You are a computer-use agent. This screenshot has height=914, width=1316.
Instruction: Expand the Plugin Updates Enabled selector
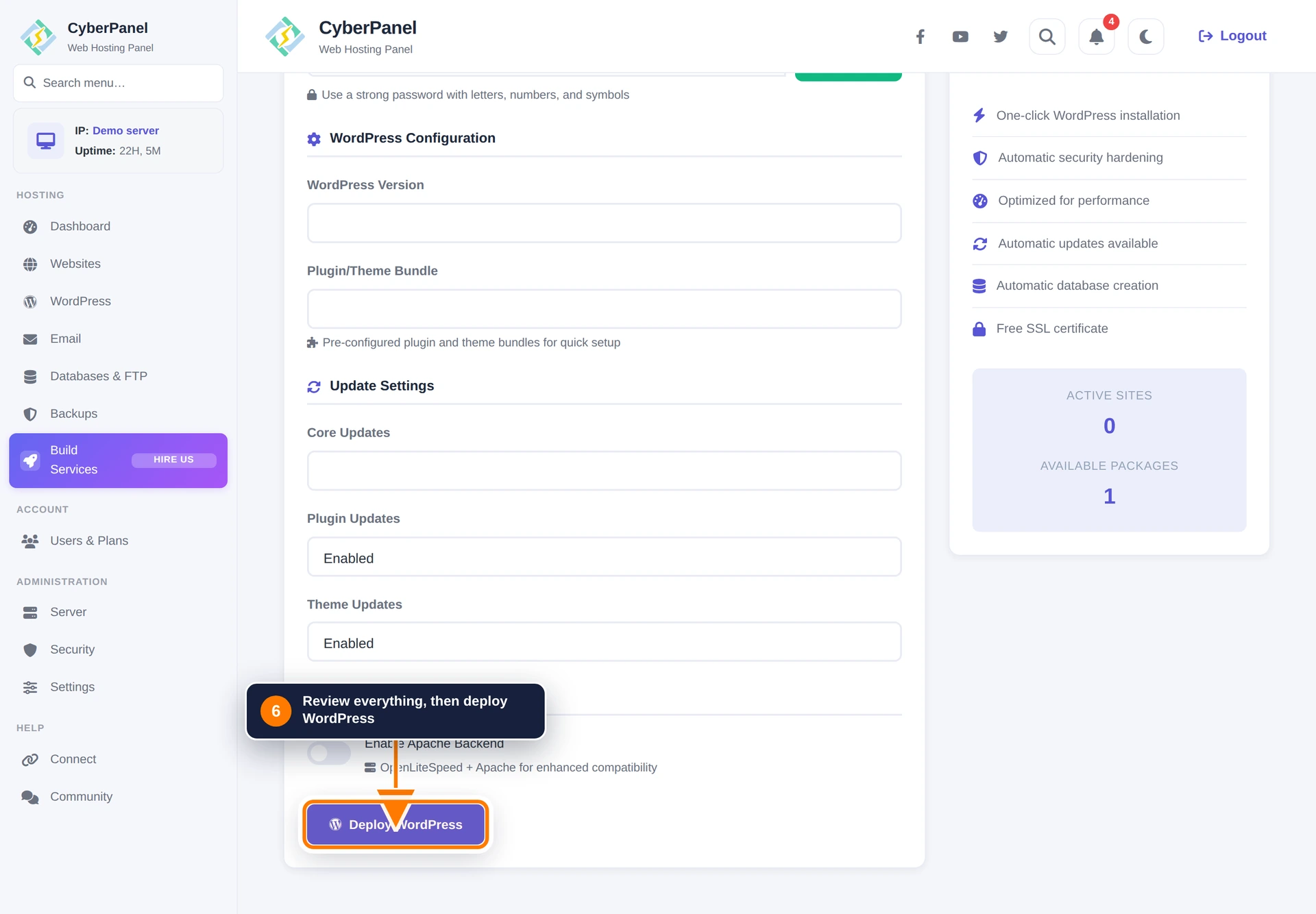pyautogui.click(x=604, y=557)
